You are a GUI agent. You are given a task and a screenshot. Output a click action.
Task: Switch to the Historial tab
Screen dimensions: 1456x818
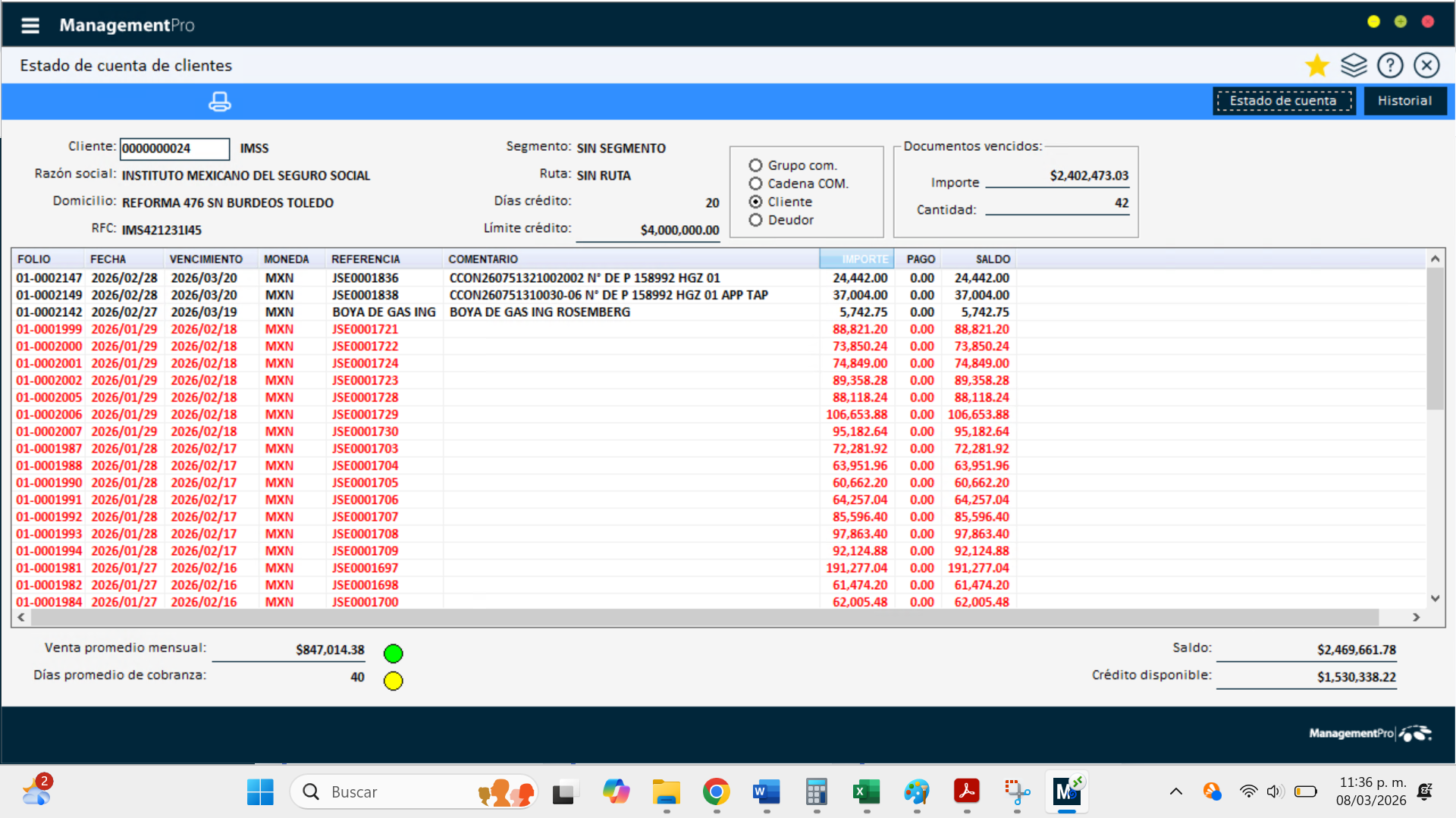coord(1404,101)
